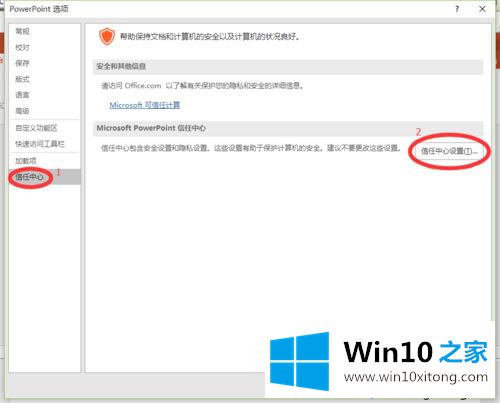The image size is (500, 403).
Task: Click the orange shield security icon
Action: point(107,36)
